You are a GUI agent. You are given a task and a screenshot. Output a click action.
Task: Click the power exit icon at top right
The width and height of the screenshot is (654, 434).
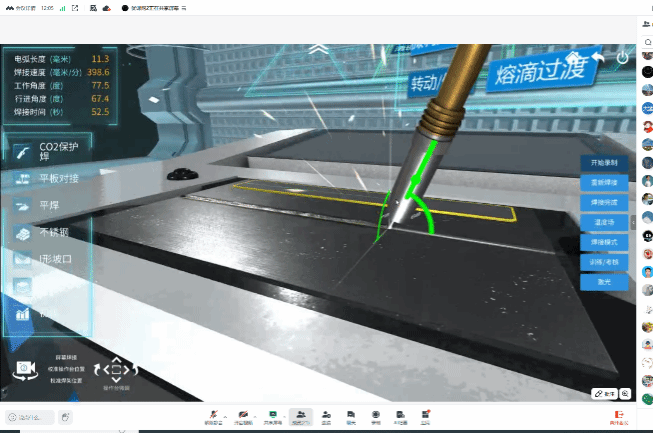click(x=622, y=58)
